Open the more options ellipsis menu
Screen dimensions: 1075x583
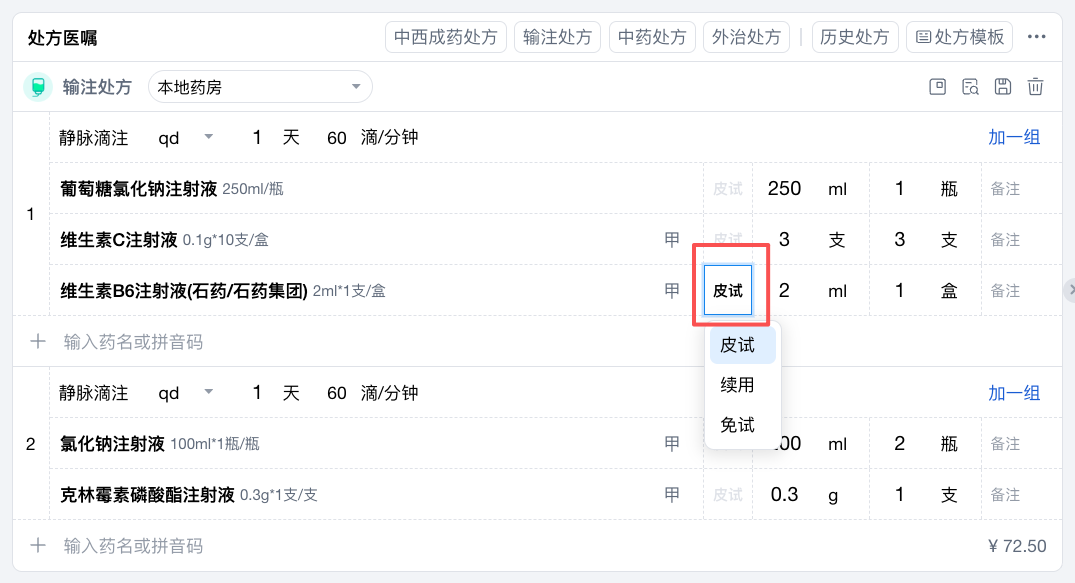pyautogui.click(x=1037, y=36)
